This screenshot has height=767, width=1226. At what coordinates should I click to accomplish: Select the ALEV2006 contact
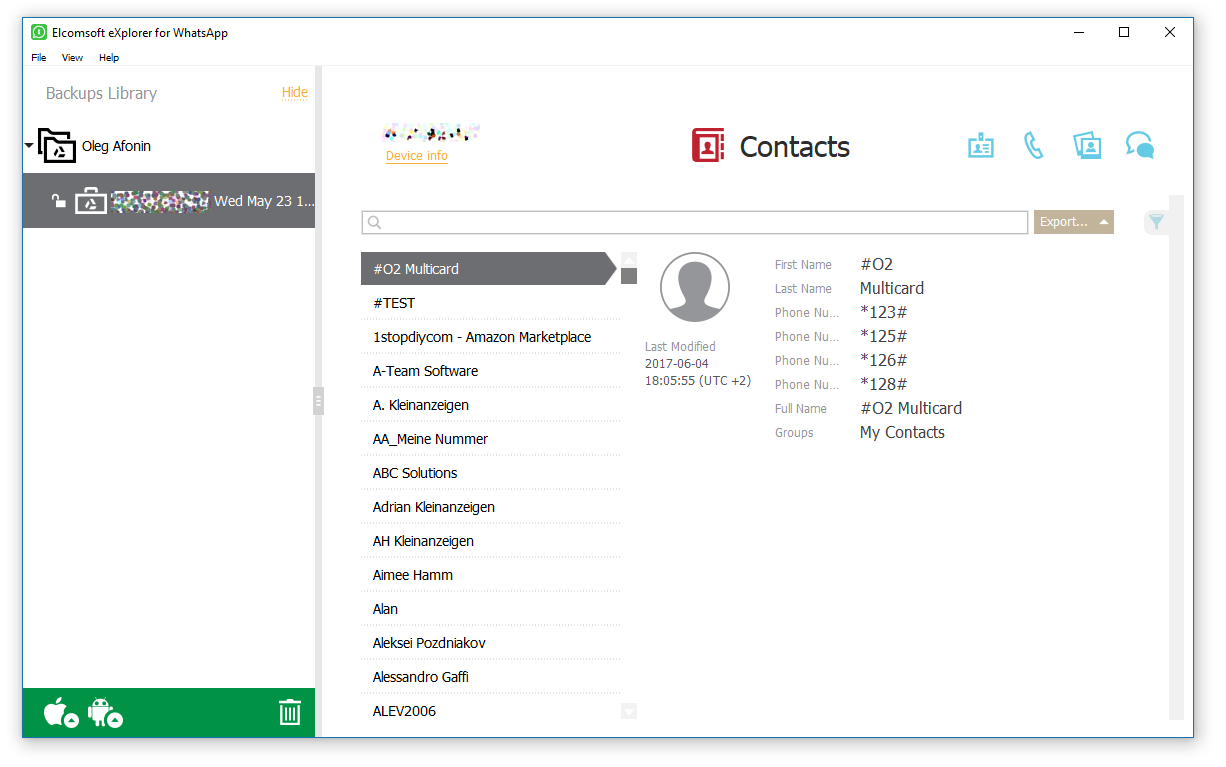[490, 711]
